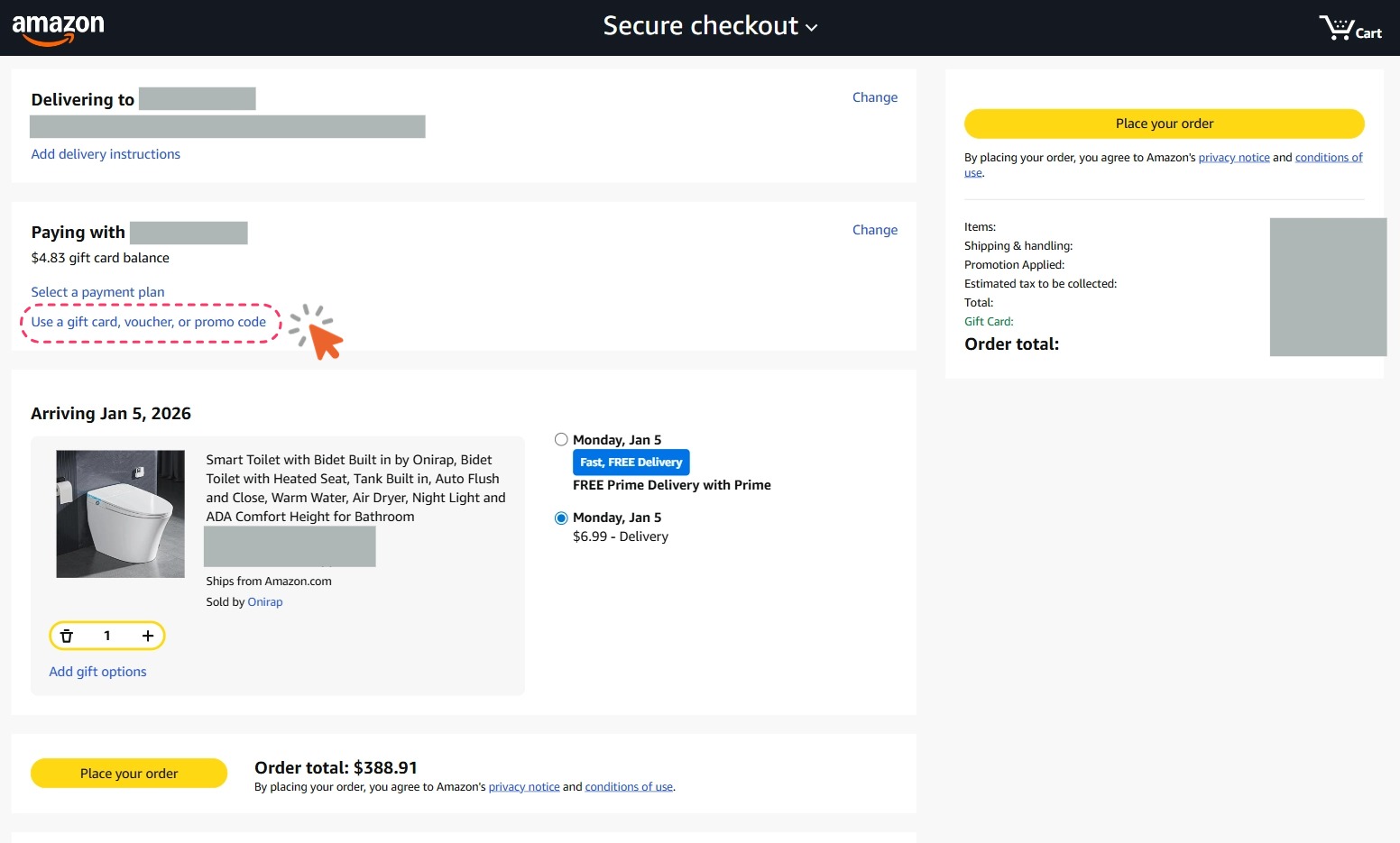
Task: Open the toilet product thumbnail
Action: 120,514
